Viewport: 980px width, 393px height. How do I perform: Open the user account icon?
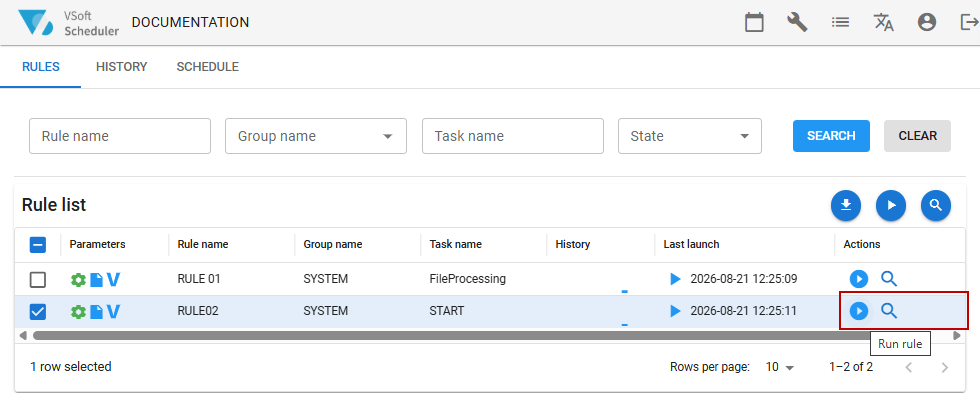[x=927, y=22]
